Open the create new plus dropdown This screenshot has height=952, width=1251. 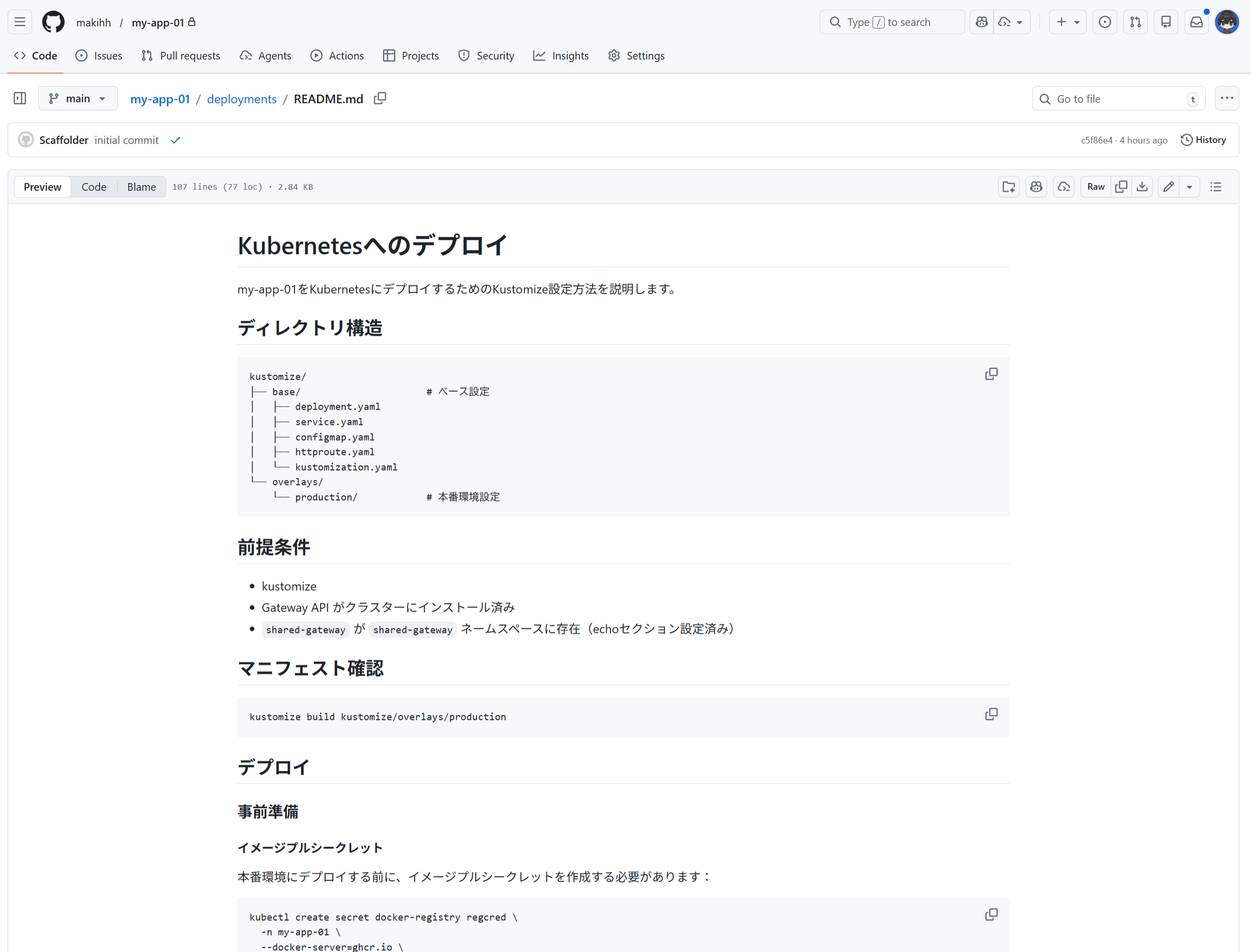point(1067,22)
